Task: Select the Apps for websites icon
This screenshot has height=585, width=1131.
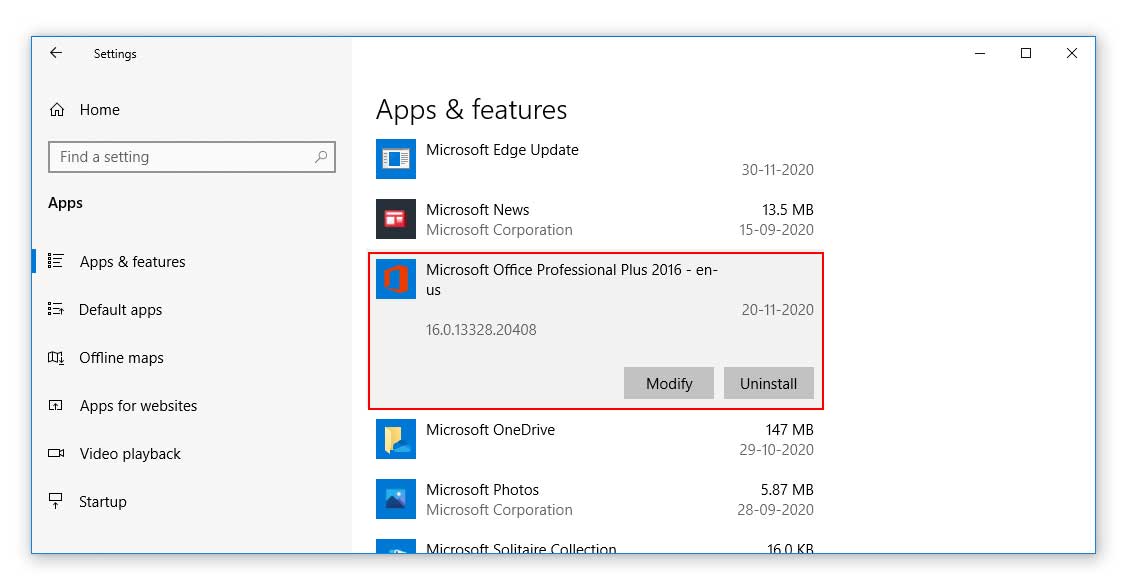Action: click(x=56, y=405)
